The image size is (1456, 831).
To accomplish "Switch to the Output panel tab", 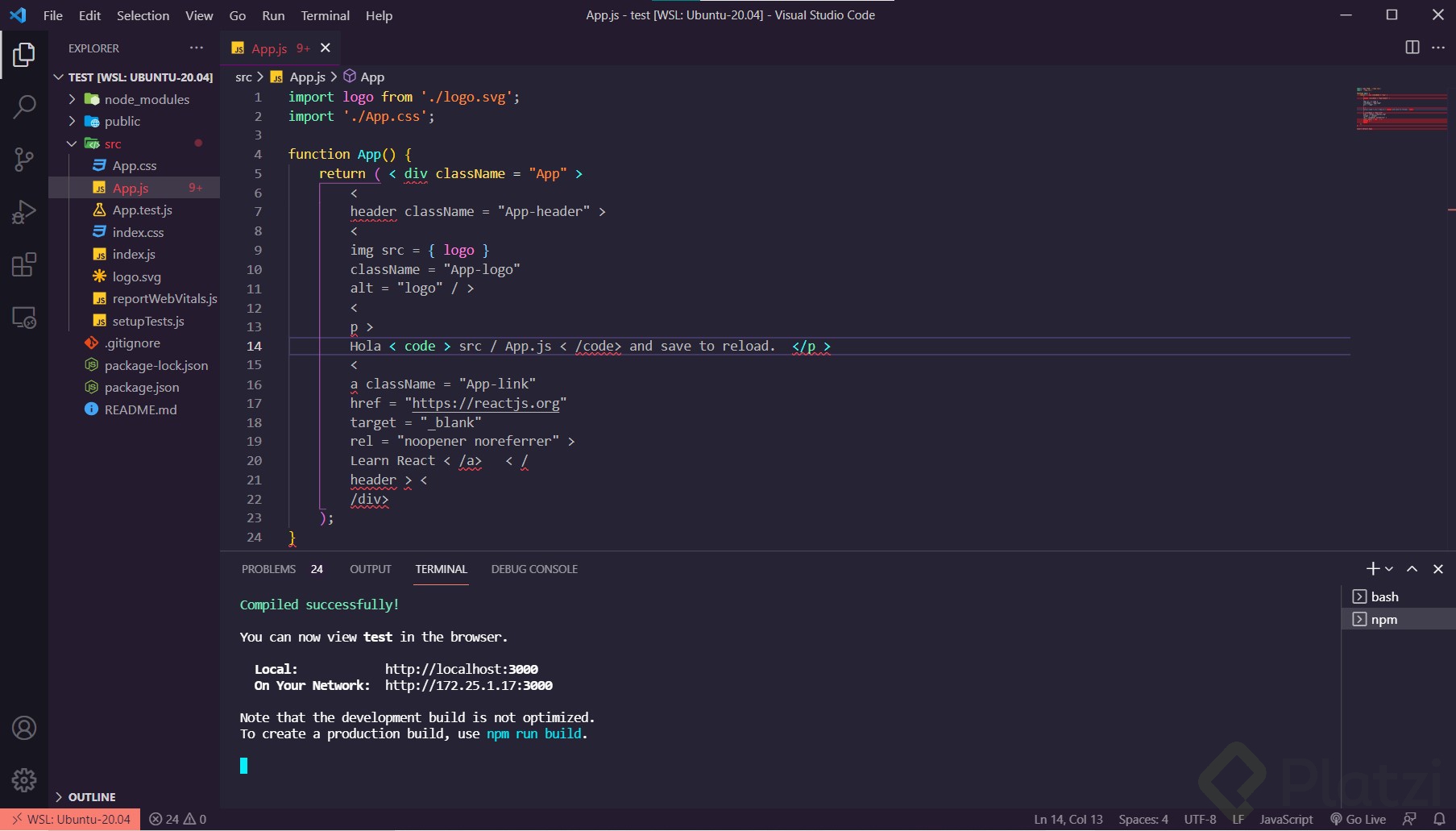I will coord(371,569).
